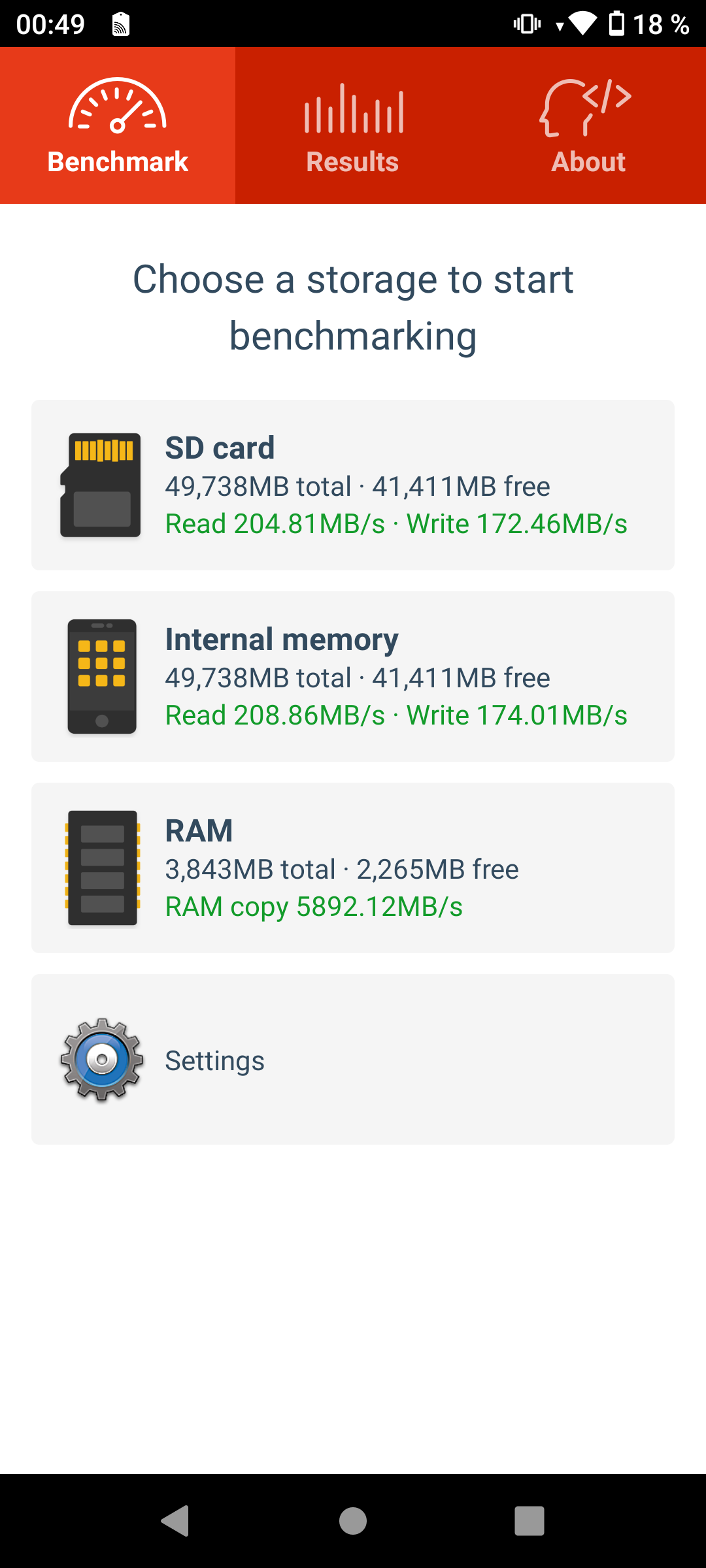Open Settings via its text label
This screenshot has height=1568, width=706.
214,1060
